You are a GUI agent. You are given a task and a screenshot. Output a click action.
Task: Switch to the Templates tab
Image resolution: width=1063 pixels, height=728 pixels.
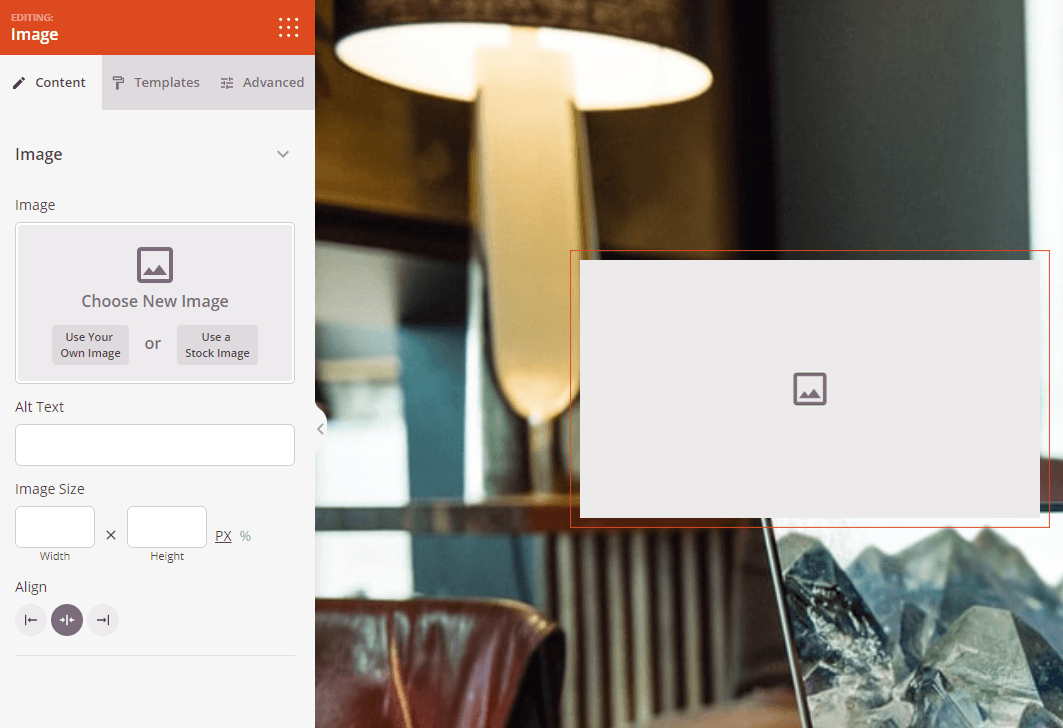[156, 83]
